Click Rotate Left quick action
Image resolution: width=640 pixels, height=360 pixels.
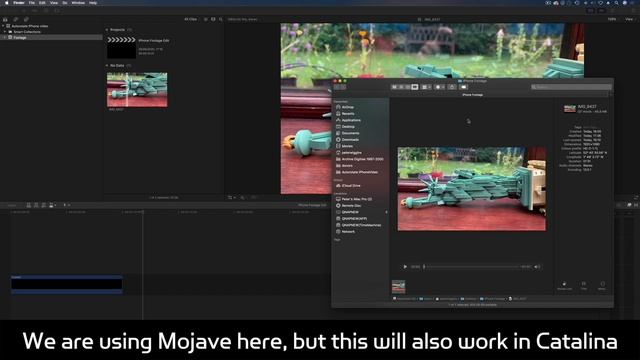point(564,285)
